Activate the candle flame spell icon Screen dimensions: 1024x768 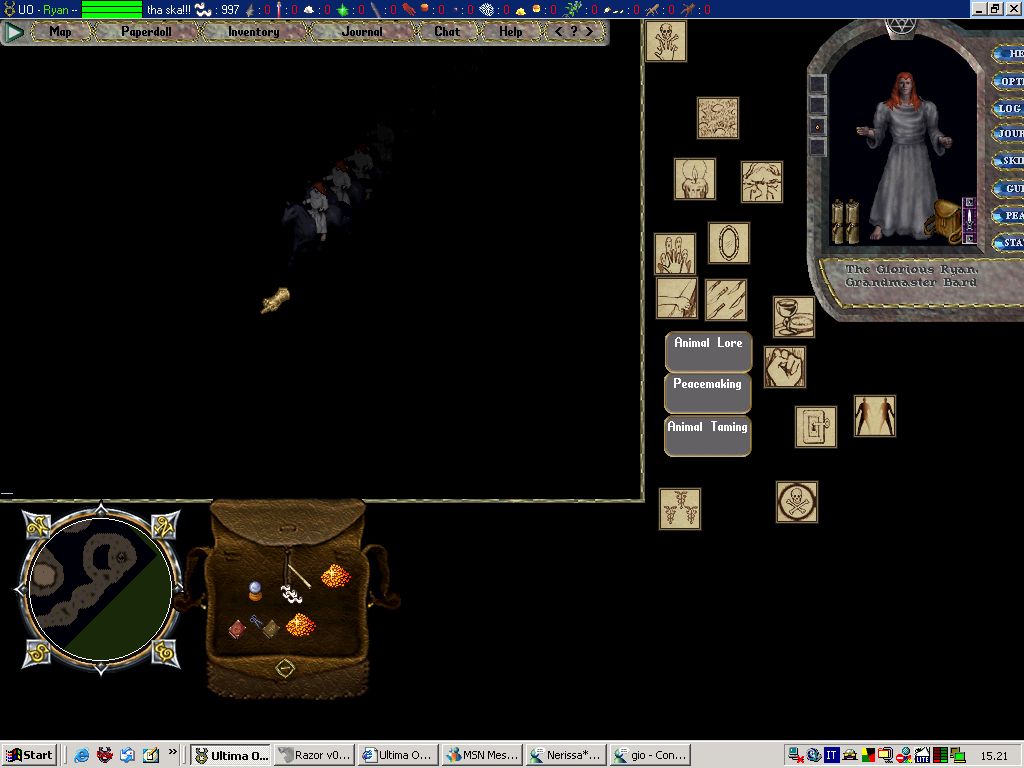[695, 179]
